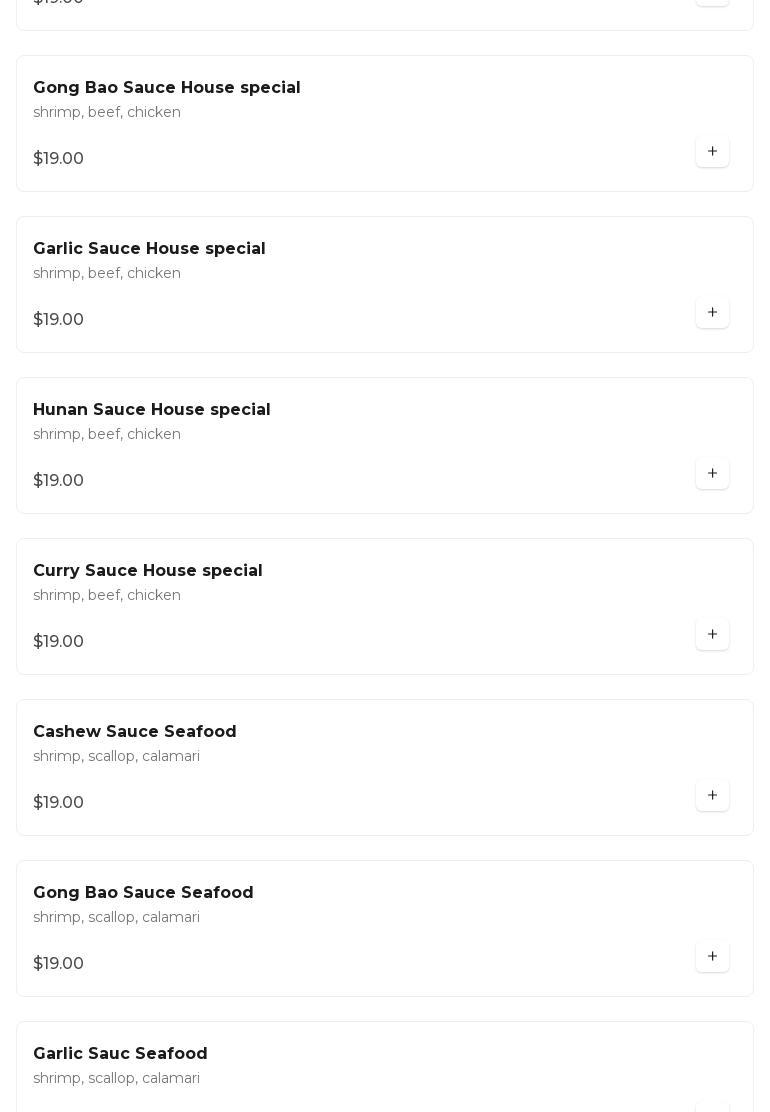Click the ingredients line under Garlic Sauc Seafood
This screenshot has height=1112, width=770.
pyautogui.click(x=116, y=1078)
